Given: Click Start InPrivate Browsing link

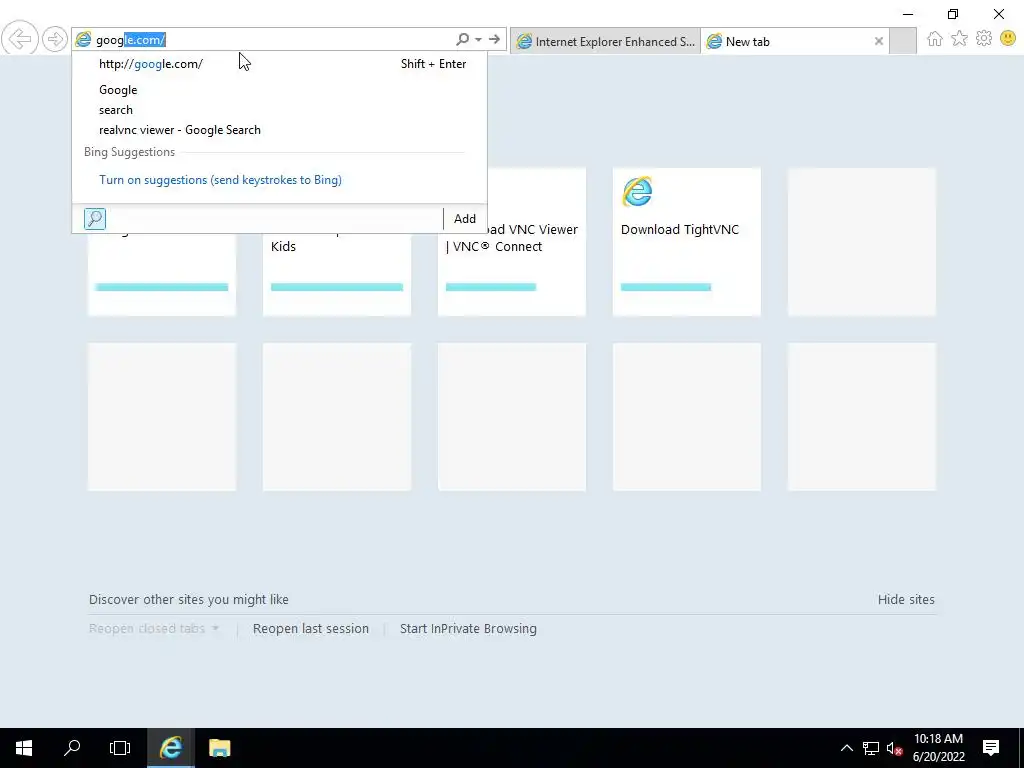Looking at the screenshot, I should coord(468,628).
